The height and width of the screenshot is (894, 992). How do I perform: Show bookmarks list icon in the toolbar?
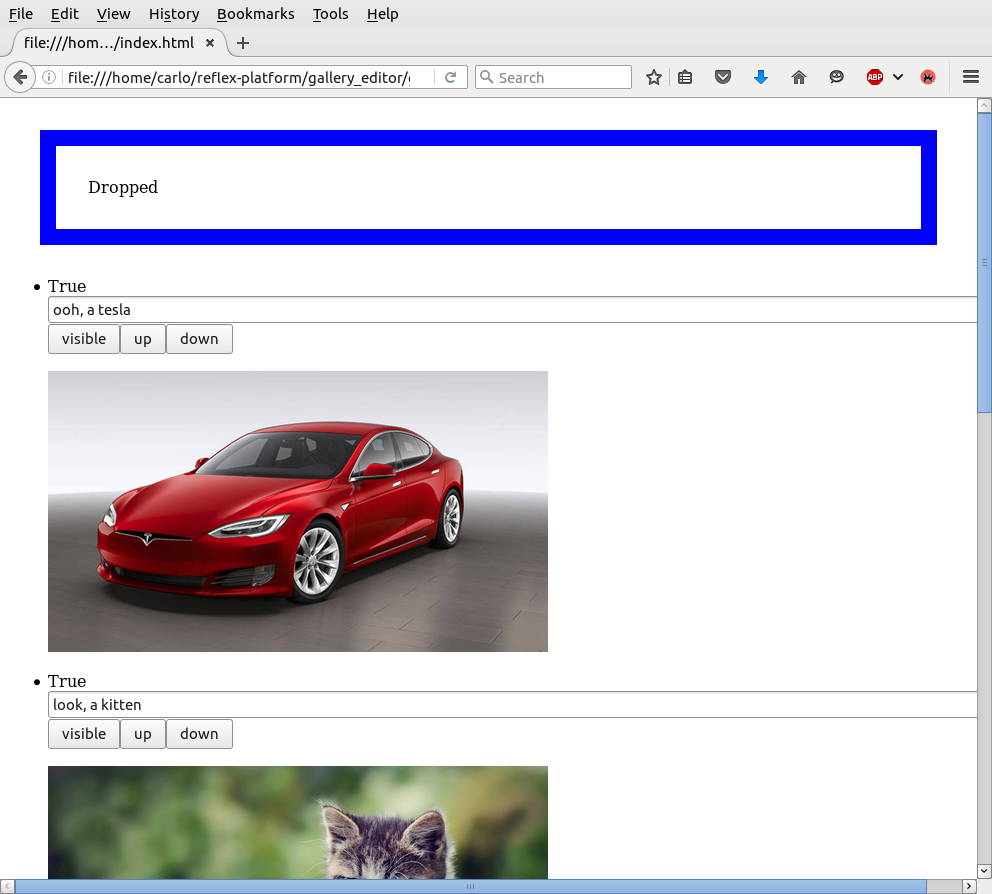(x=685, y=77)
